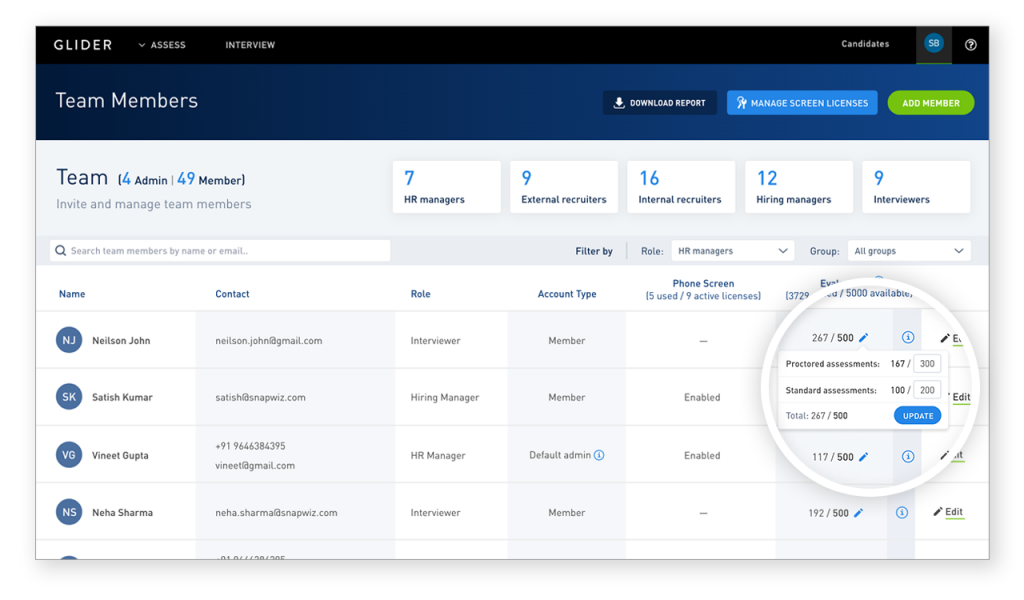This screenshot has width=1024, height=600.
Task: Click SK avatar for Satish Kumar
Action: point(69,397)
